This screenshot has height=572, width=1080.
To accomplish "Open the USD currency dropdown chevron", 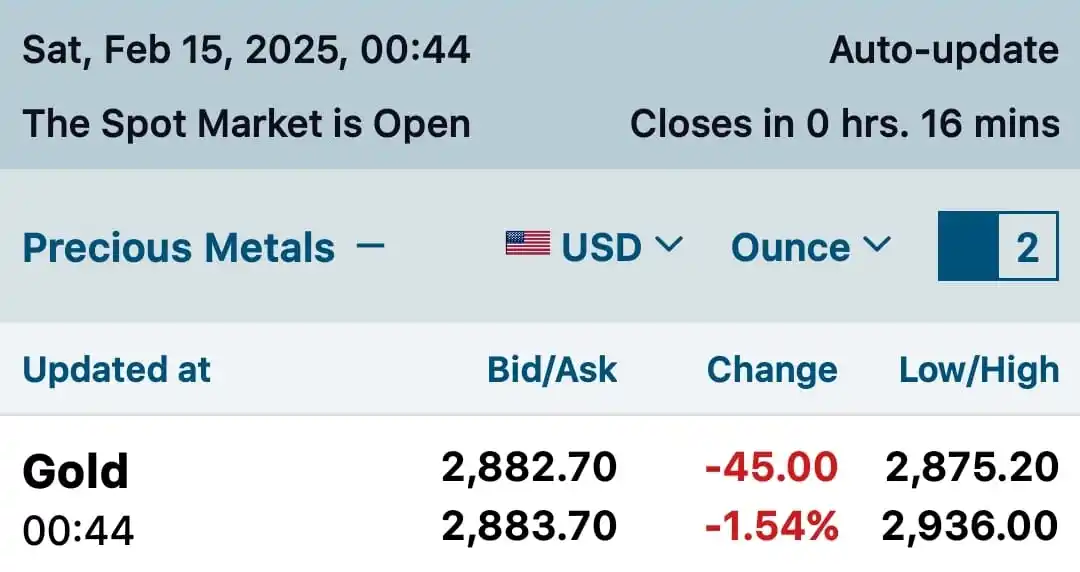I will click(x=668, y=245).
